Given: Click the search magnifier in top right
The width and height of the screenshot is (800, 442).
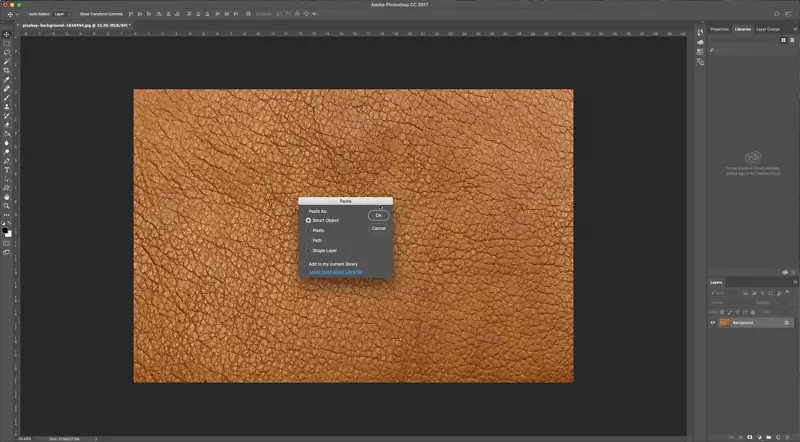Looking at the screenshot, I should click(776, 14).
